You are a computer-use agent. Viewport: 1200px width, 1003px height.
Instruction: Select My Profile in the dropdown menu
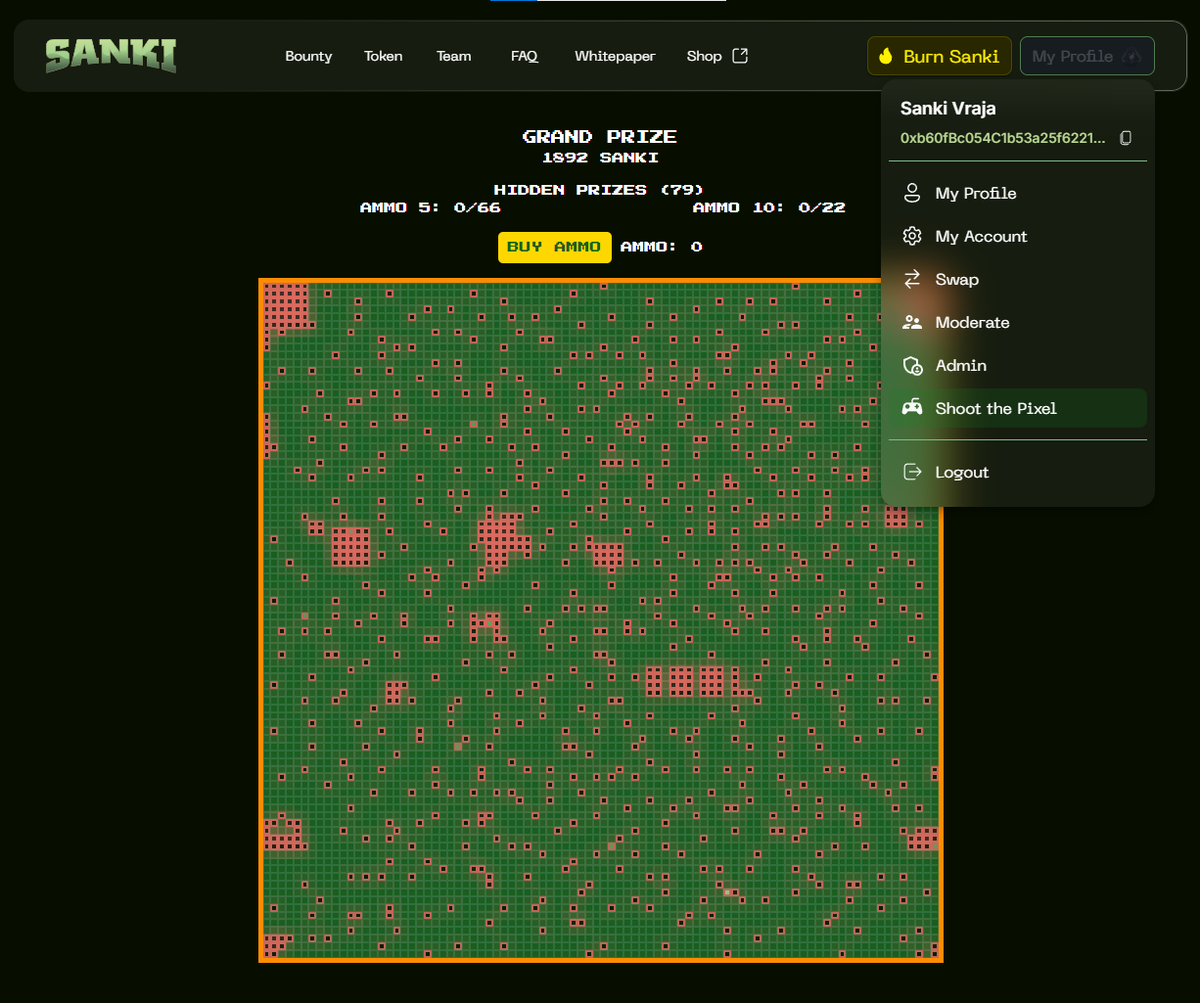tap(1018, 193)
